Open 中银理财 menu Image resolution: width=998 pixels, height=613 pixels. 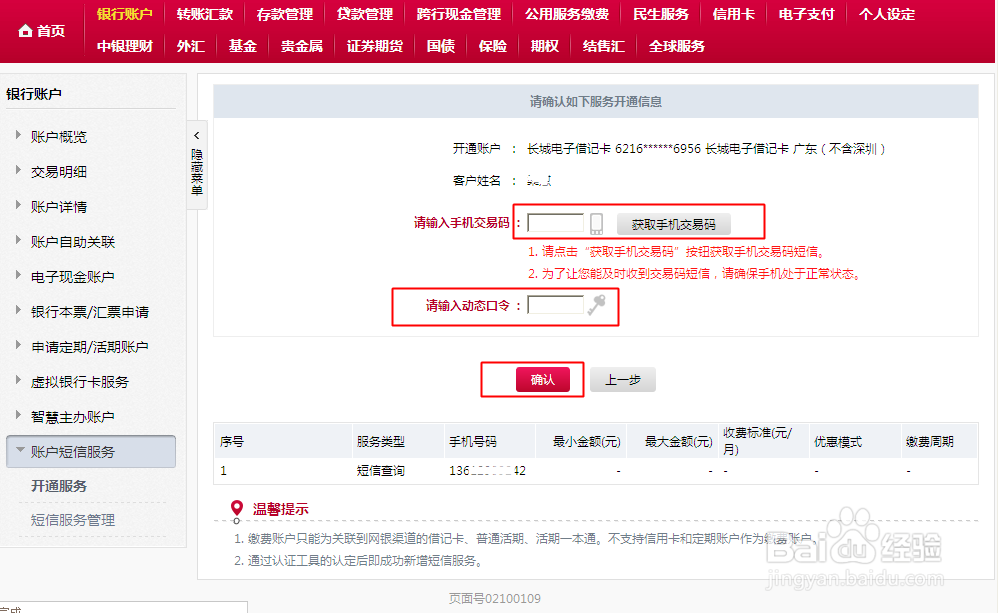coord(125,46)
